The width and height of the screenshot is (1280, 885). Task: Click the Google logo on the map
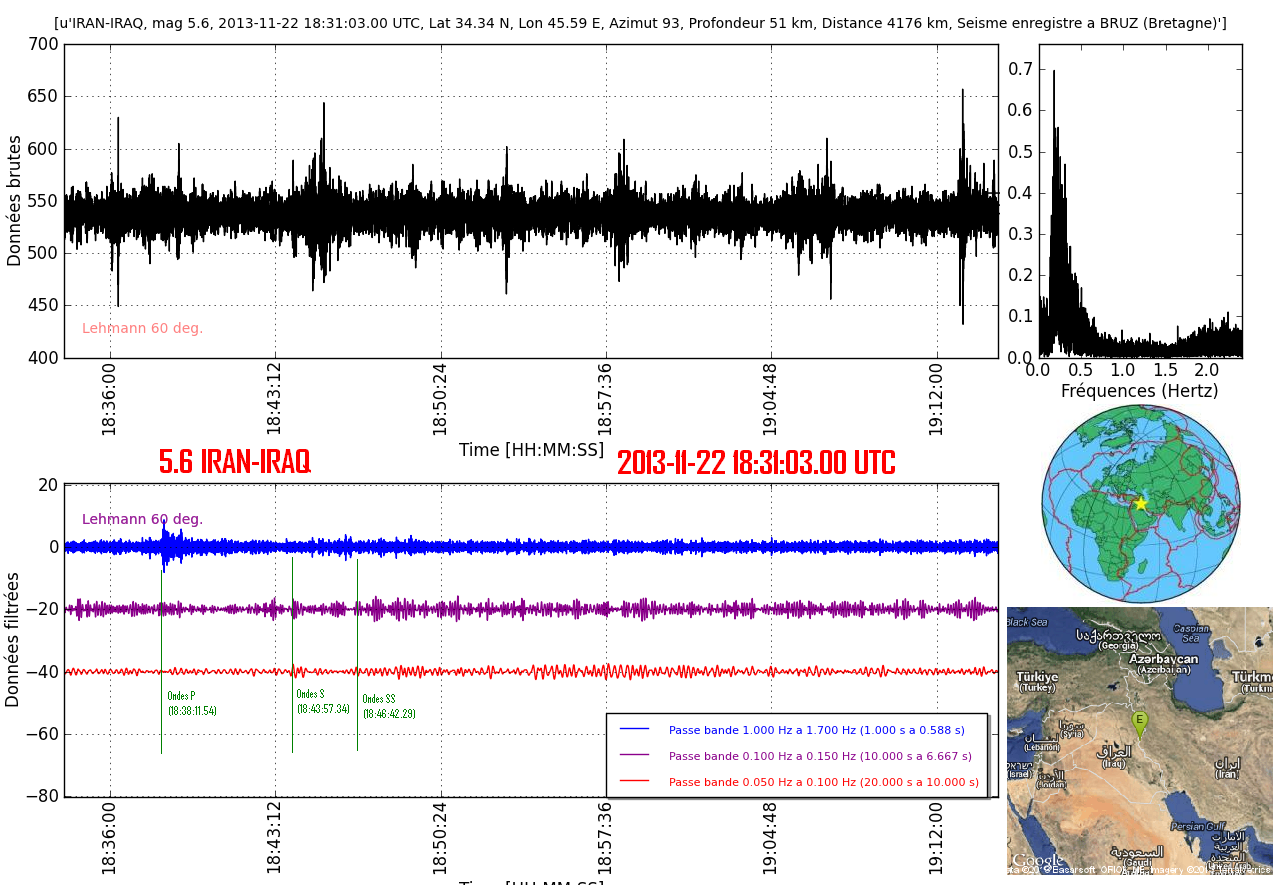coord(1037,861)
